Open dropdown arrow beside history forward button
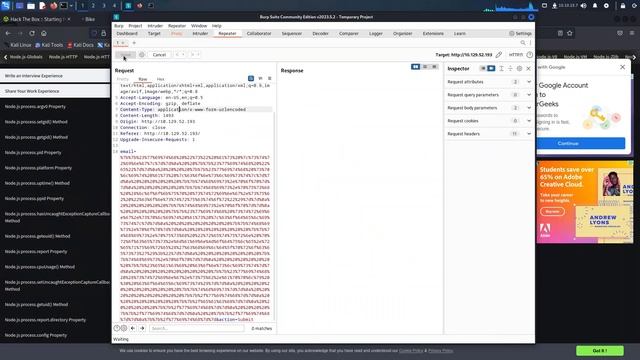This screenshot has height=360, width=640. (198, 54)
